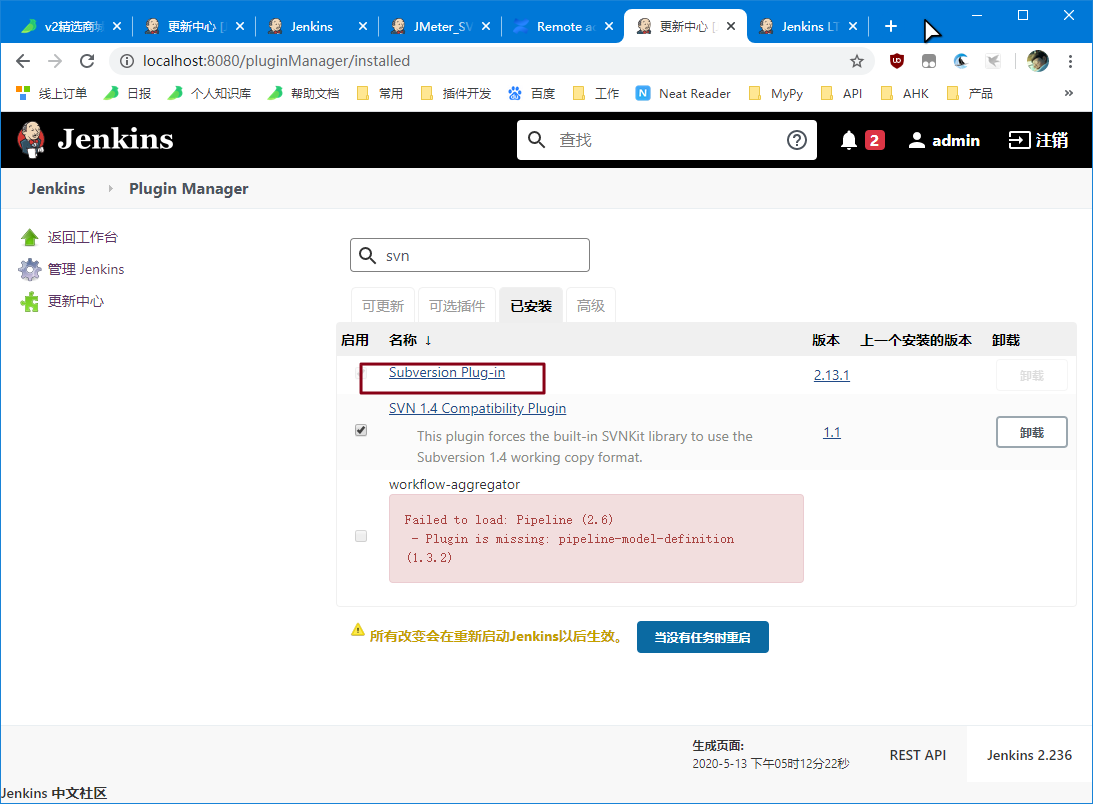Open the 工作 bookmarks folder
The width and height of the screenshot is (1093, 804).
click(x=595, y=93)
